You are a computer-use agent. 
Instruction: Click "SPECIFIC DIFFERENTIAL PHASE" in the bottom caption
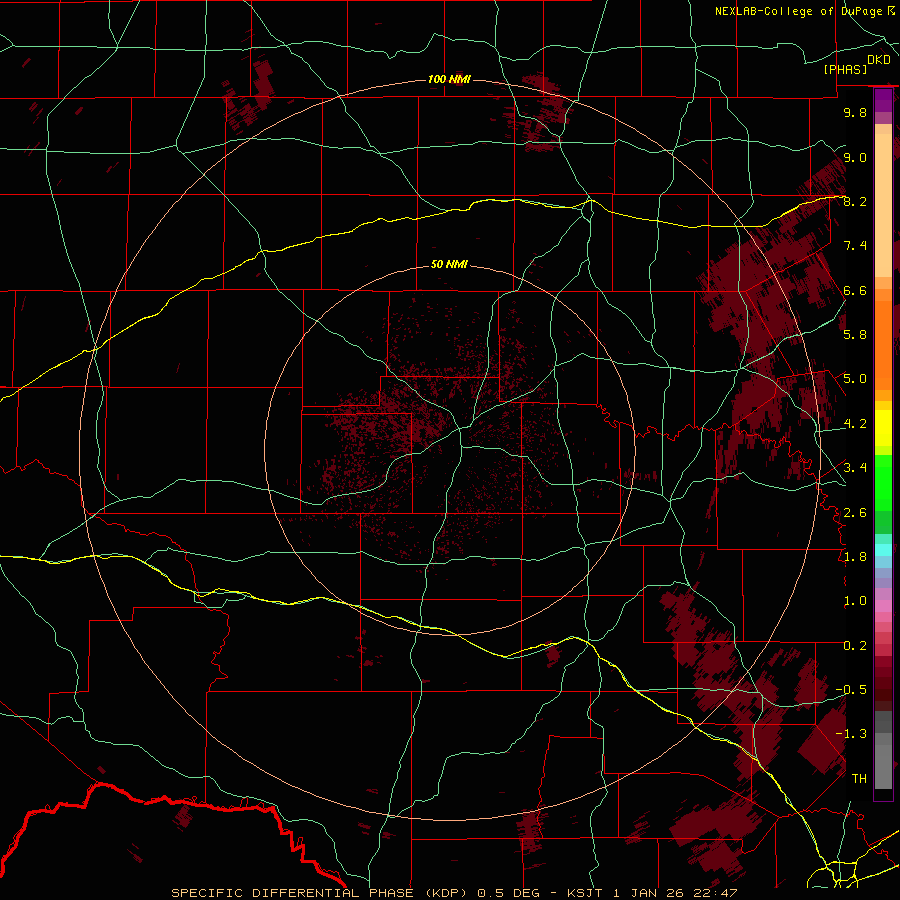click(292, 893)
